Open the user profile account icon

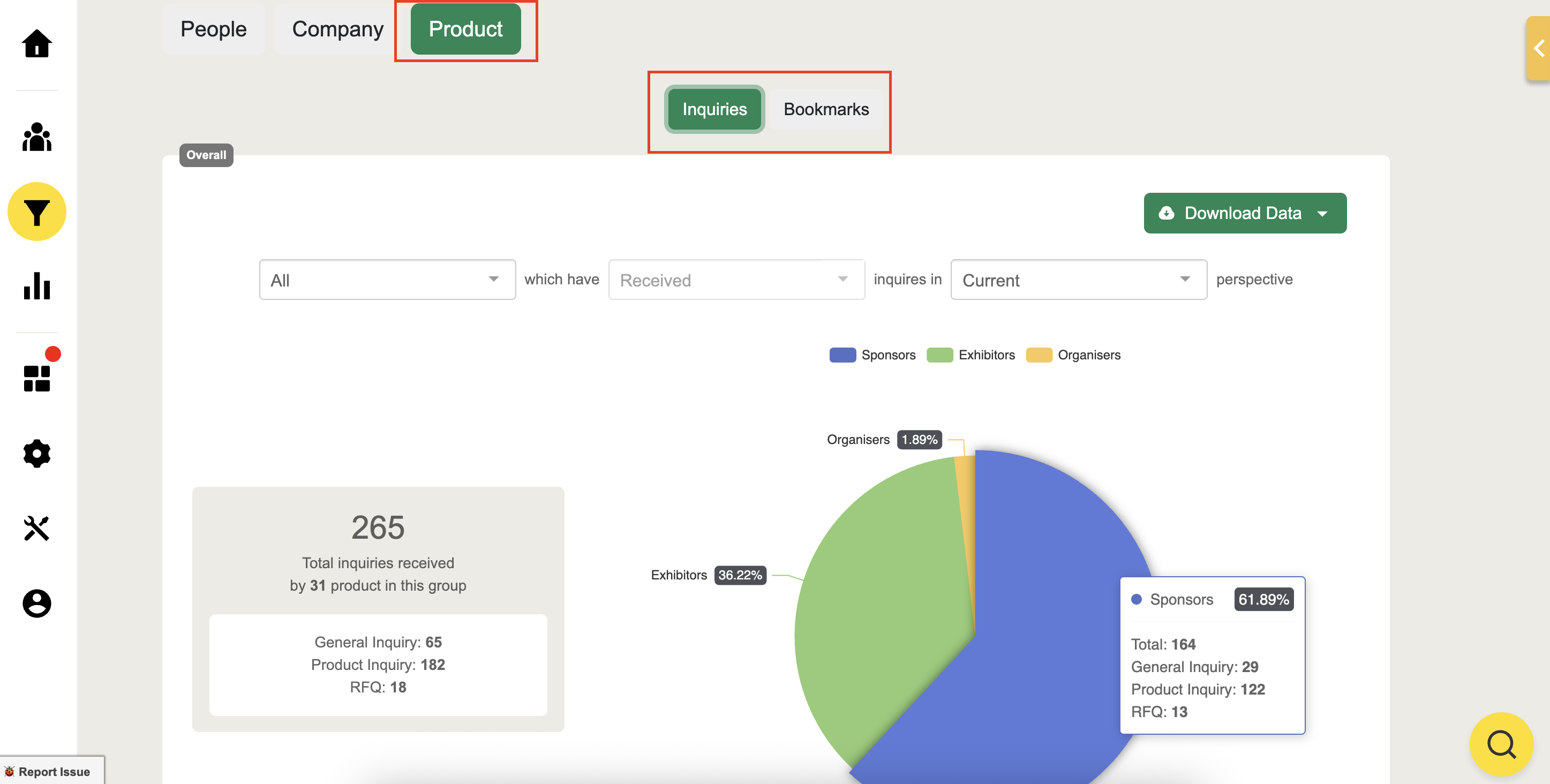(37, 603)
